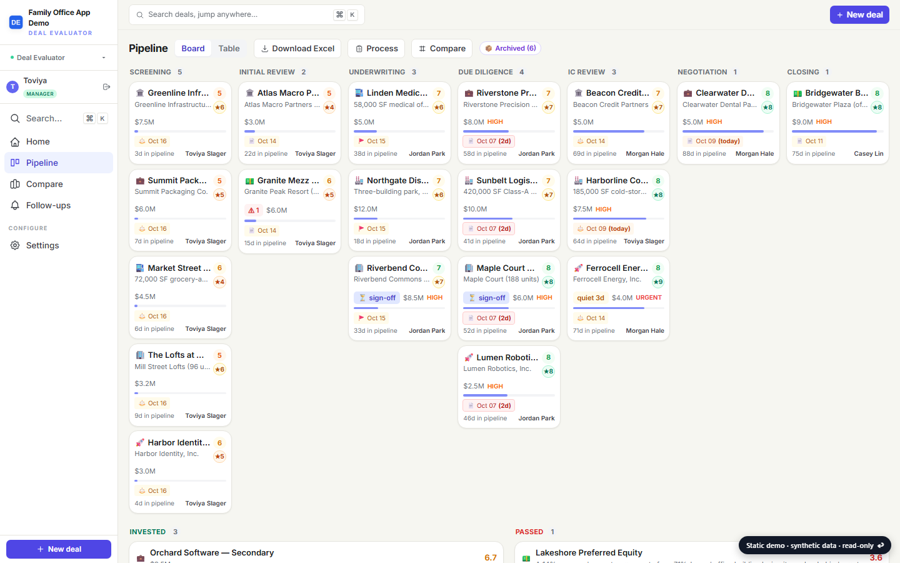
Task: Click the Linden Medic... building icon
Action: (x=359, y=93)
